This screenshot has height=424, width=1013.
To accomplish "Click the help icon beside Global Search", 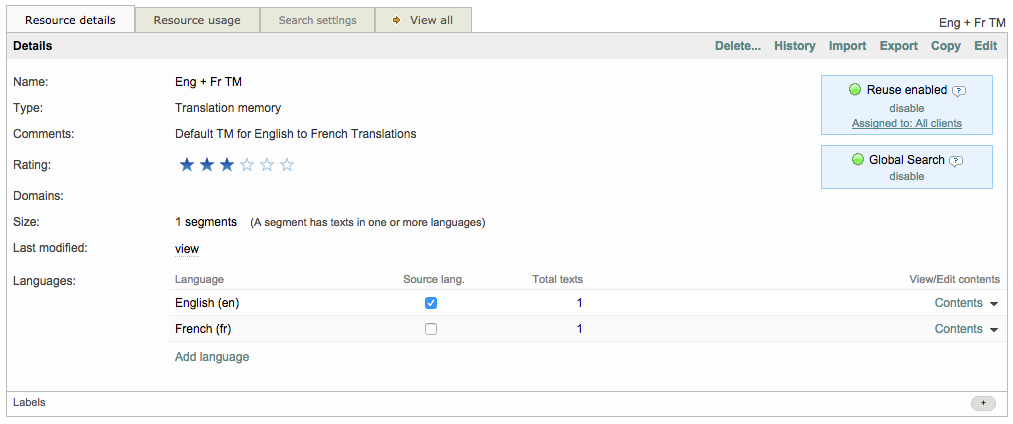I will [x=955, y=160].
